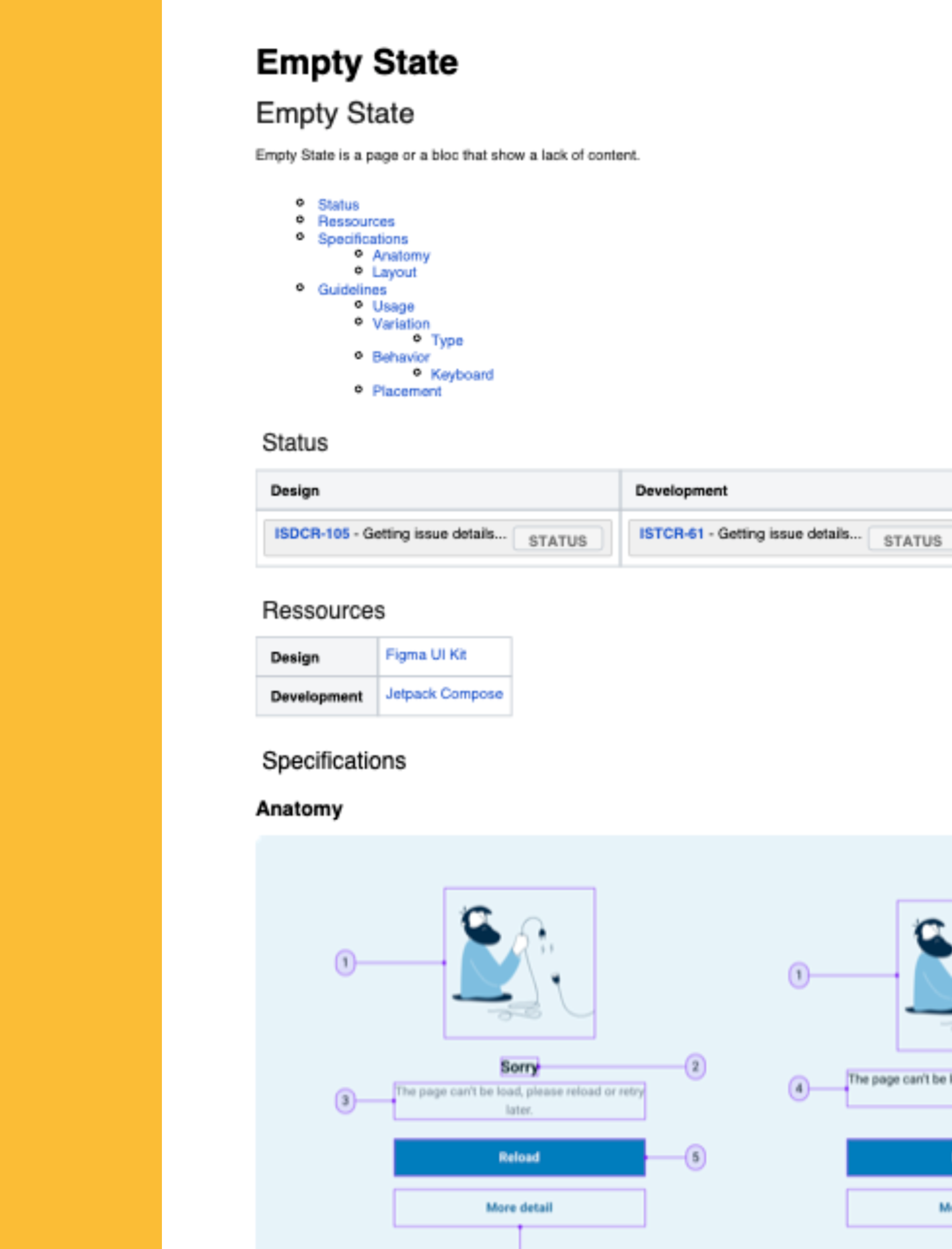Open the ISTCR-61 issue link
The width and height of the screenshot is (952, 1249).
click(671, 533)
